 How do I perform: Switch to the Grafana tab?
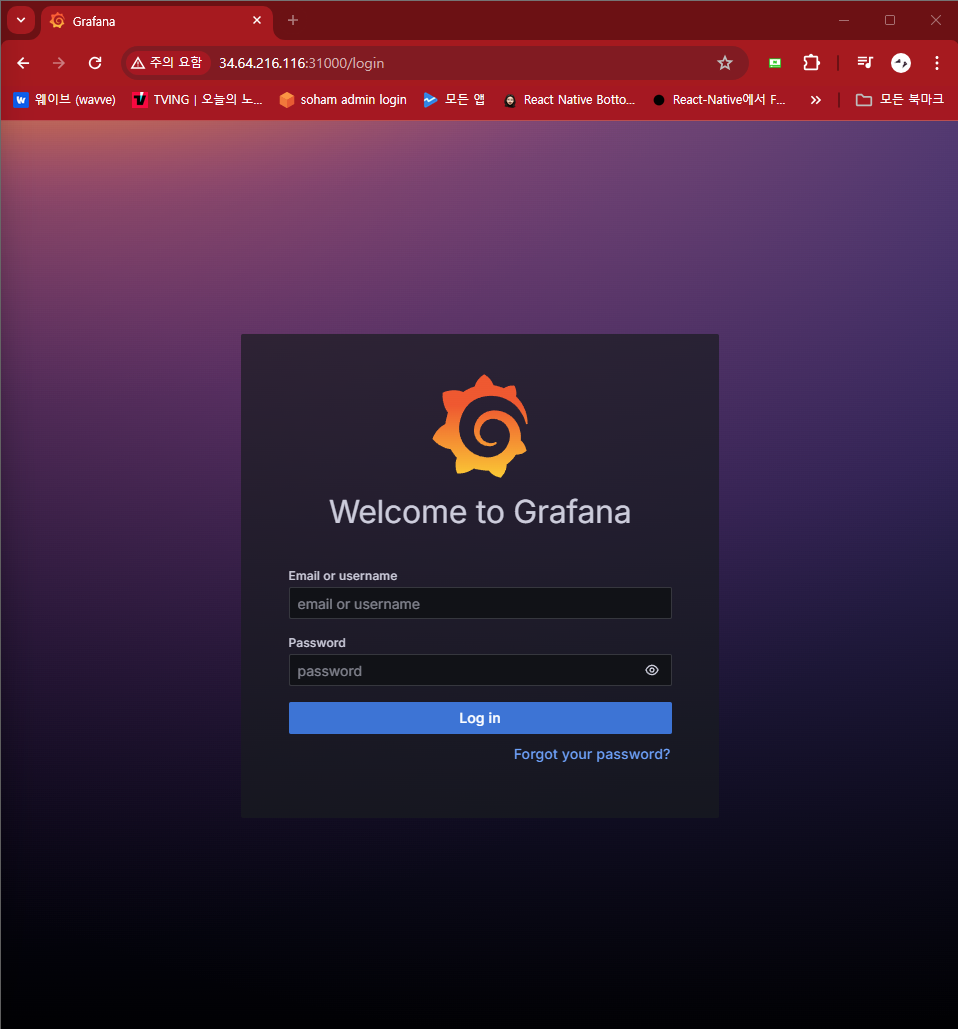coord(156,21)
